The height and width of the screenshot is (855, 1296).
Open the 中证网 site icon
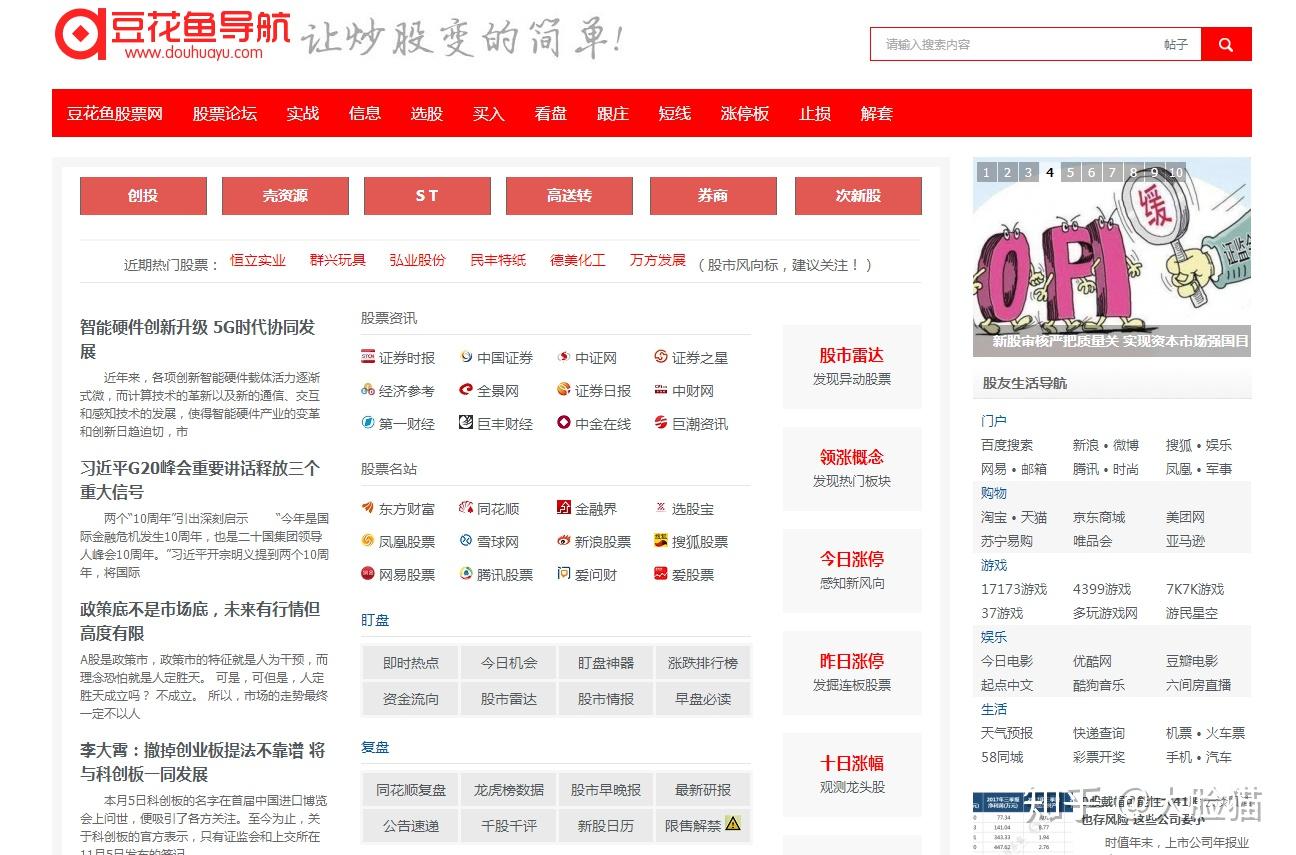(x=564, y=357)
